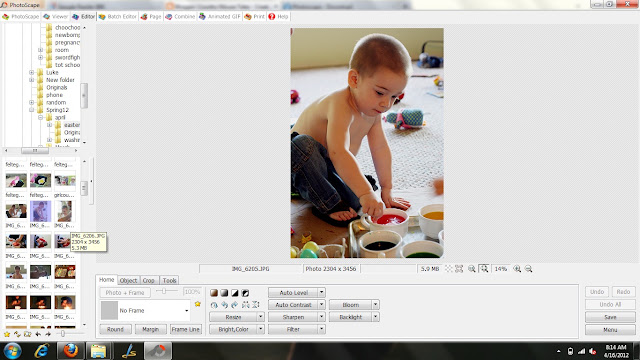The image size is (640, 360).
Task: Expand the Luke folder node
Action: 31,73
